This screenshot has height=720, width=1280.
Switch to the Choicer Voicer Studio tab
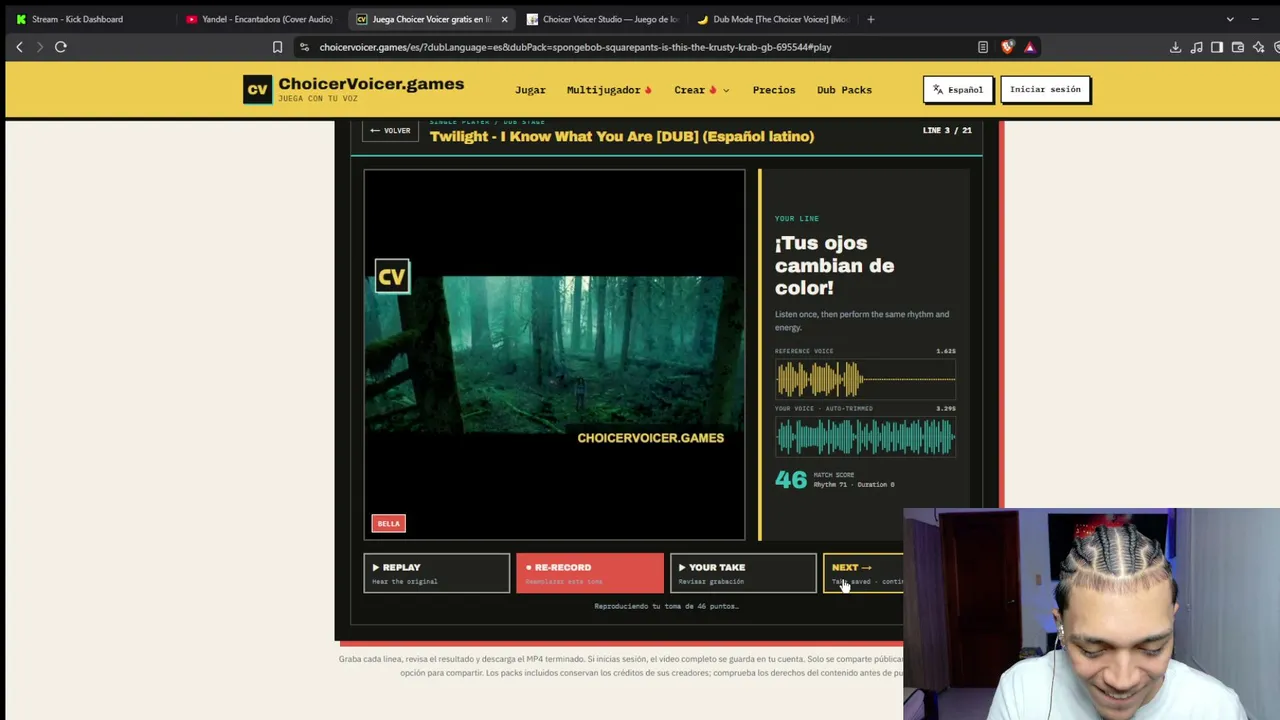tap(602, 19)
